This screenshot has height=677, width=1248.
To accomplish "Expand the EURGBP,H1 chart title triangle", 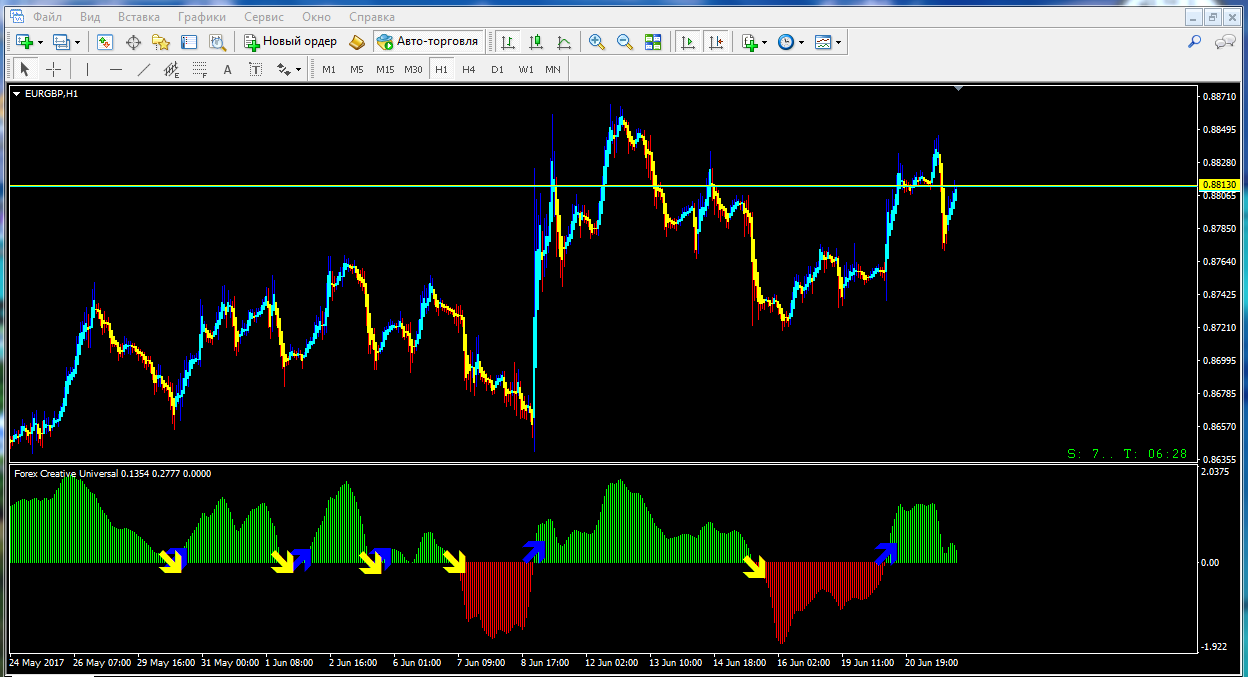I will click(x=16, y=94).
